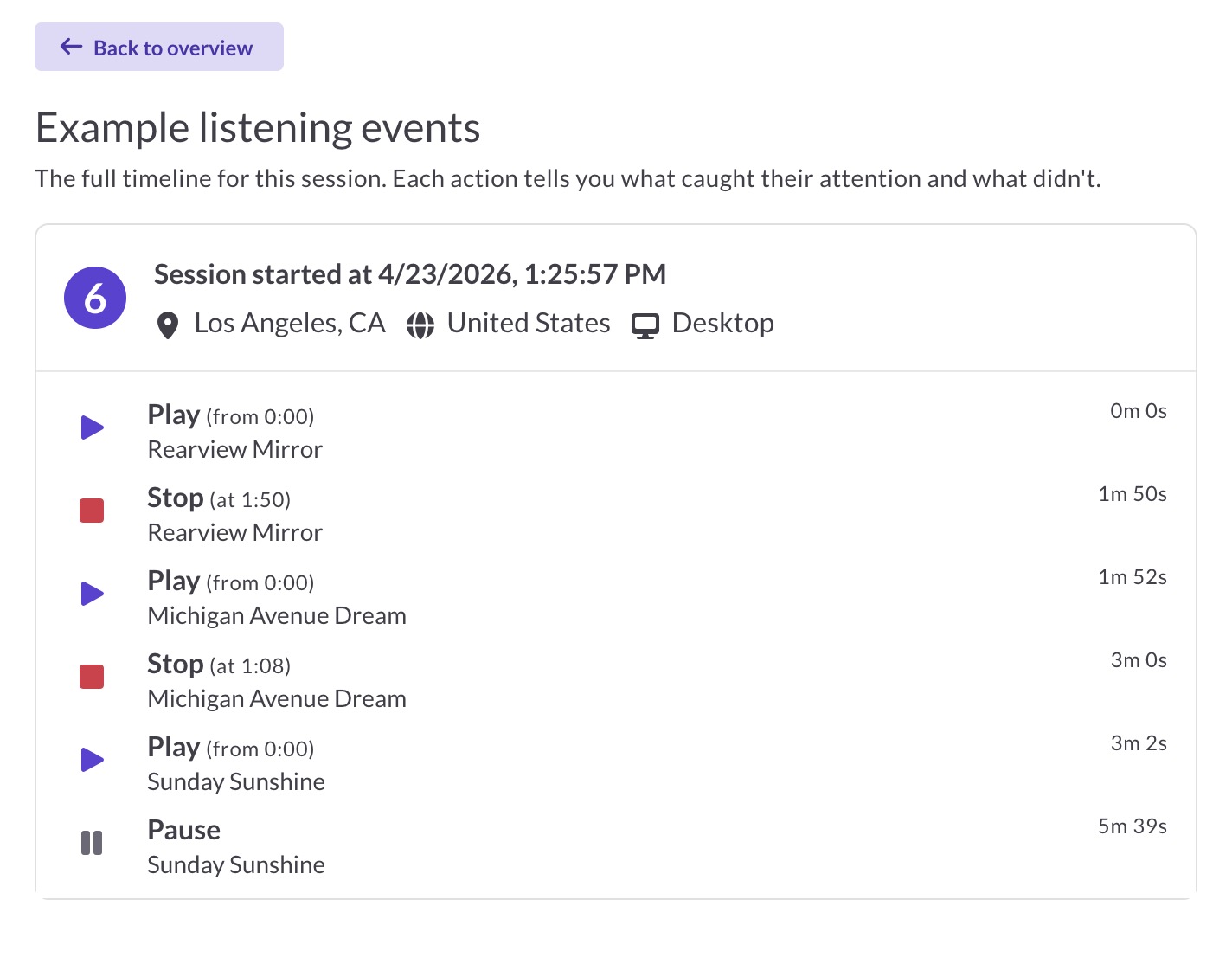This screenshot has height=964, width=1232.
Task: Click the globe icon beside United States
Action: coord(420,325)
